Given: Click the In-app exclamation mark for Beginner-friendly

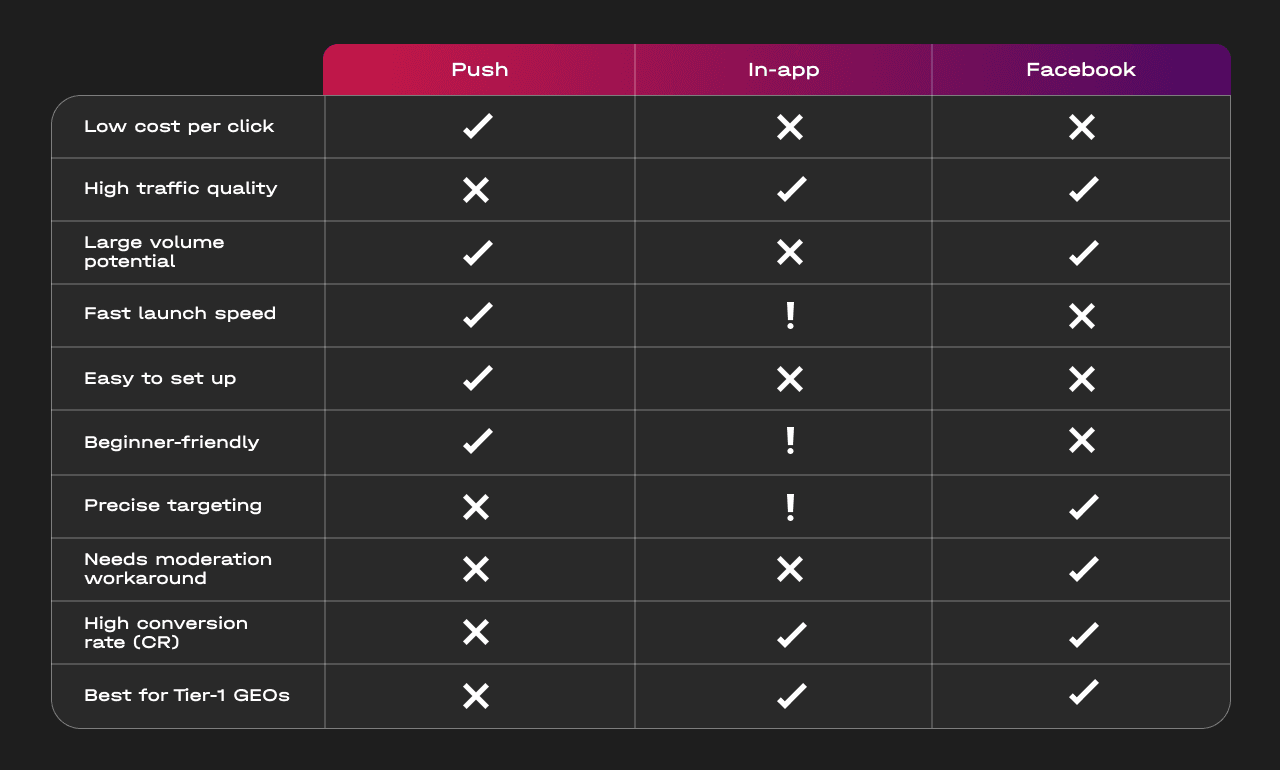Looking at the screenshot, I should pyautogui.click(x=790, y=441).
